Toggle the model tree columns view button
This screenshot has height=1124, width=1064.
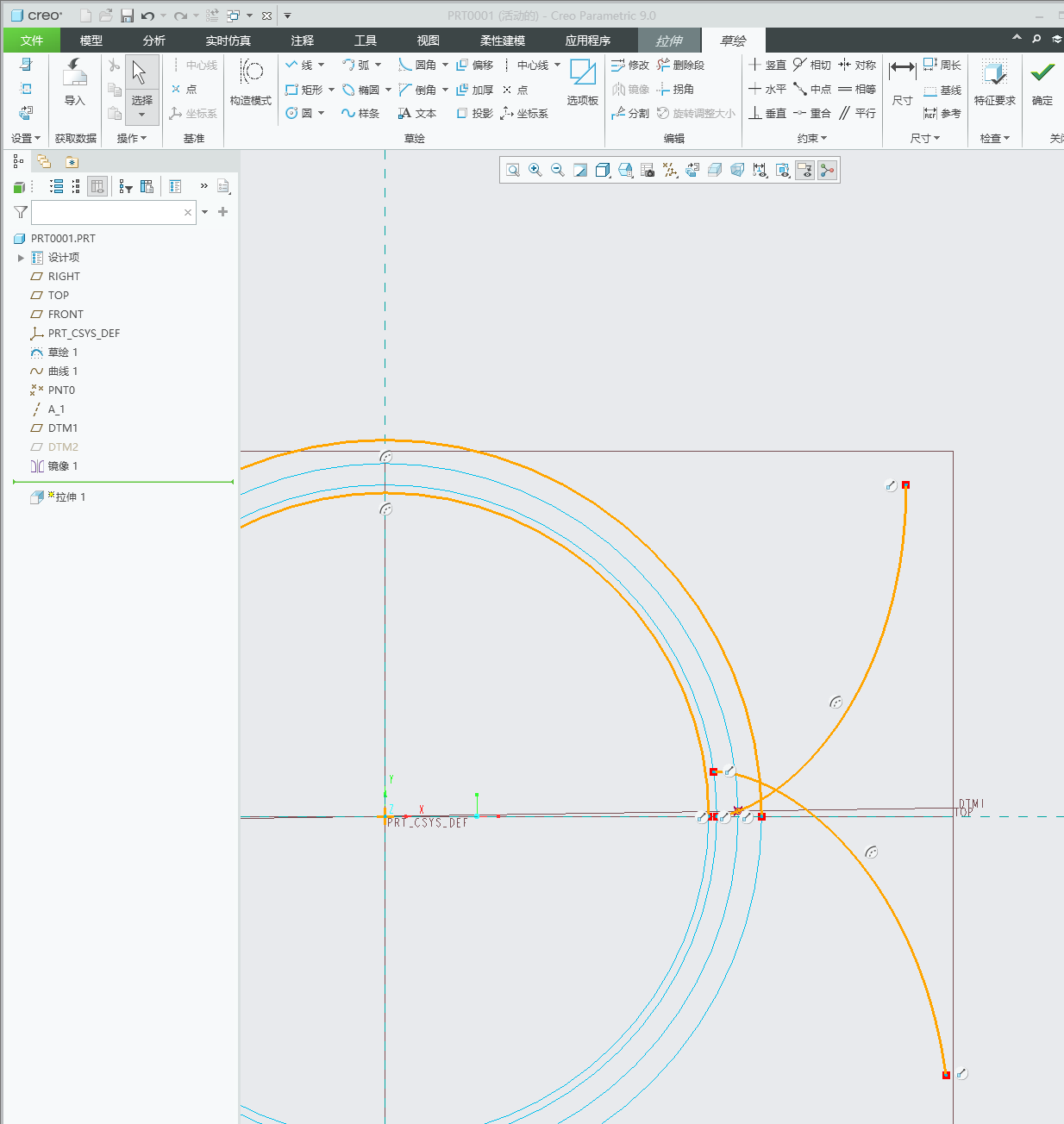coord(97,186)
